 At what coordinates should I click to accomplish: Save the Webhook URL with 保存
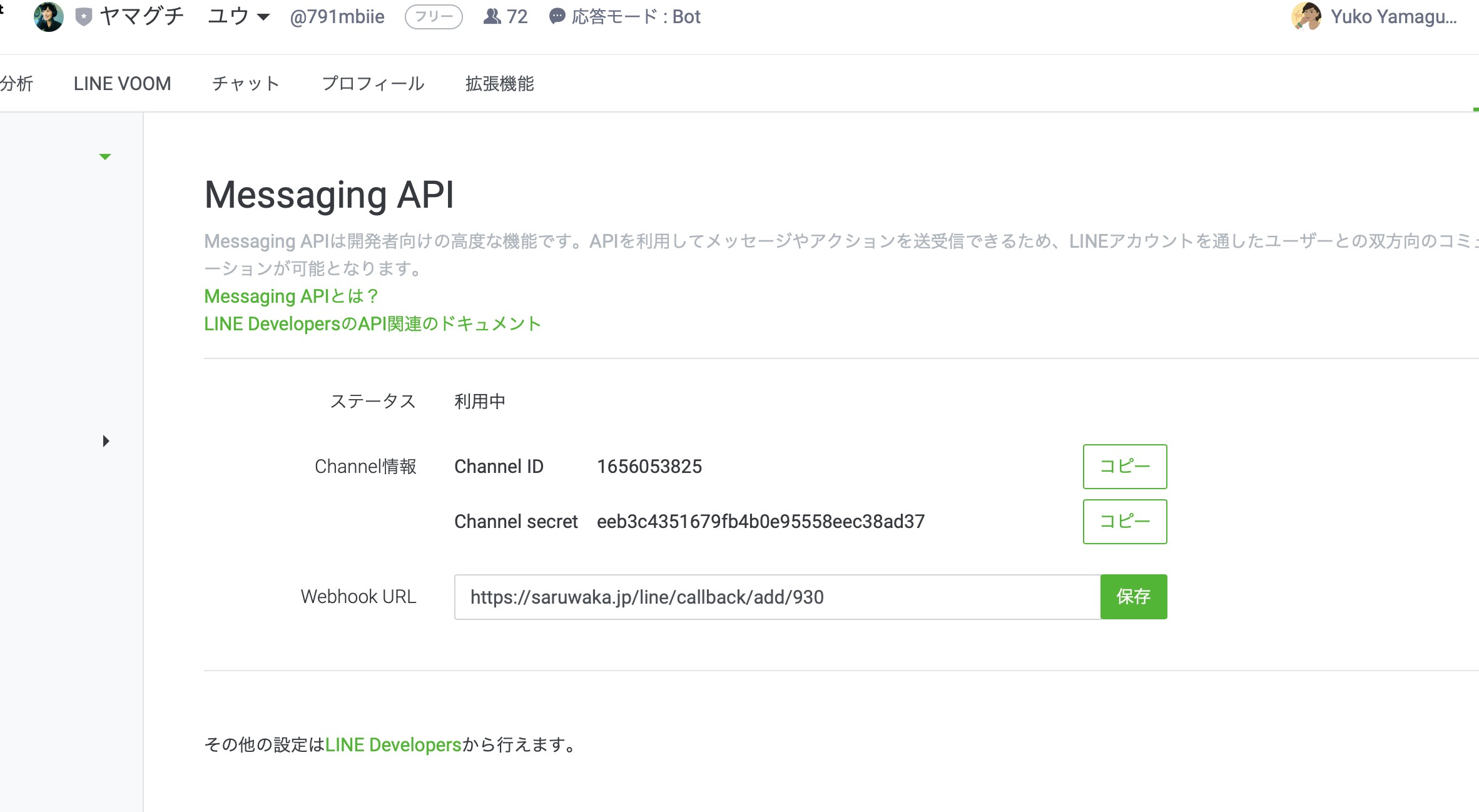(x=1134, y=597)
